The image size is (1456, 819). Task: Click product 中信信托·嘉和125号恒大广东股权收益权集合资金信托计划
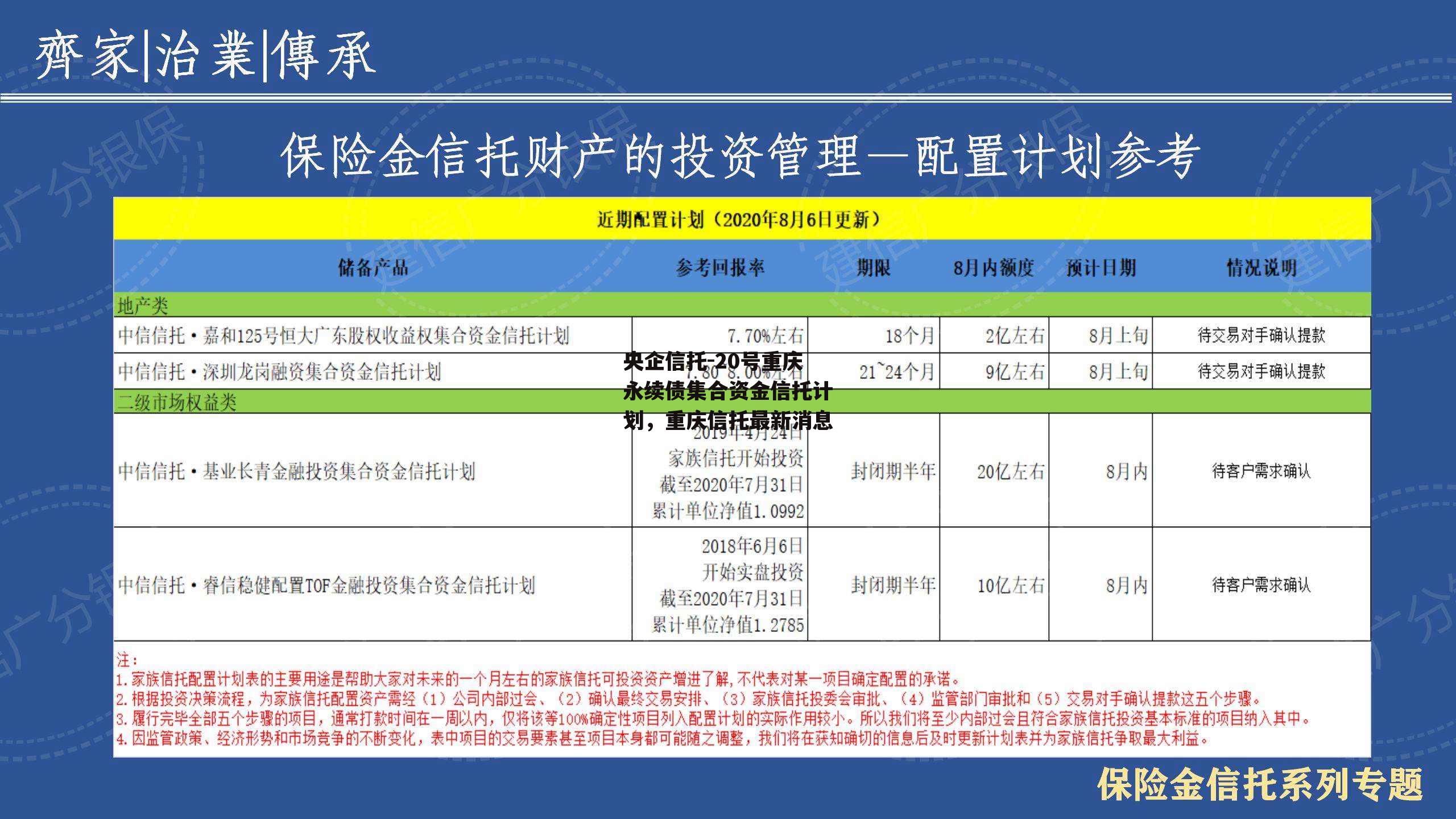(x=344, y=336)
